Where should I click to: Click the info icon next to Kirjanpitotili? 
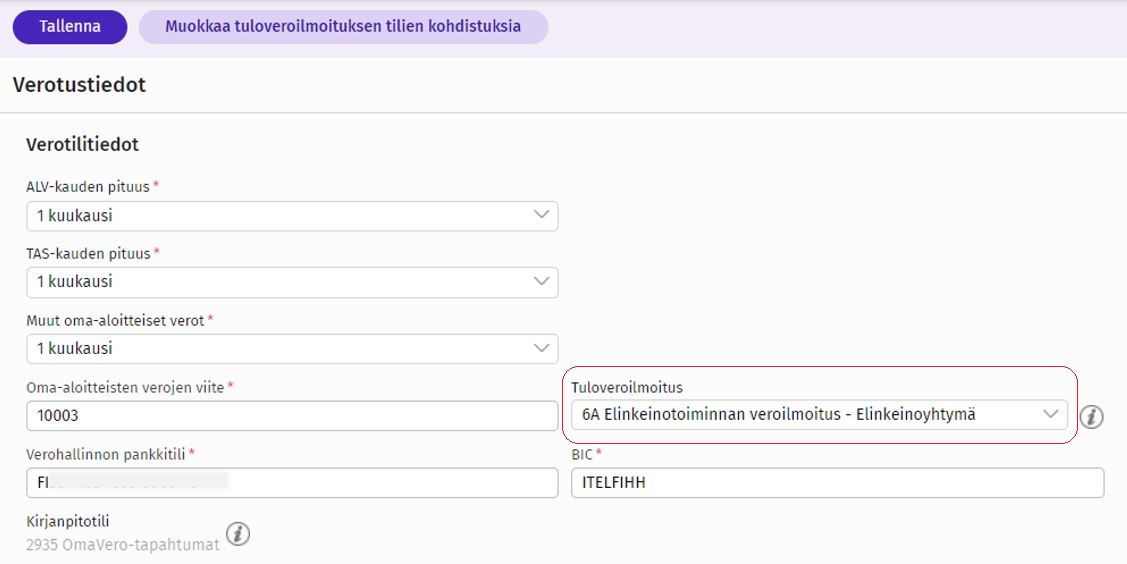237,534
